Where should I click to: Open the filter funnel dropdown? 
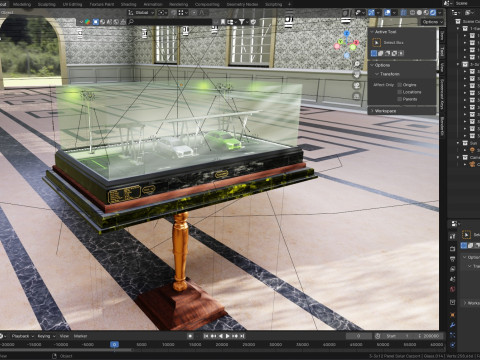pyautogui.click(x=243, y=22)
